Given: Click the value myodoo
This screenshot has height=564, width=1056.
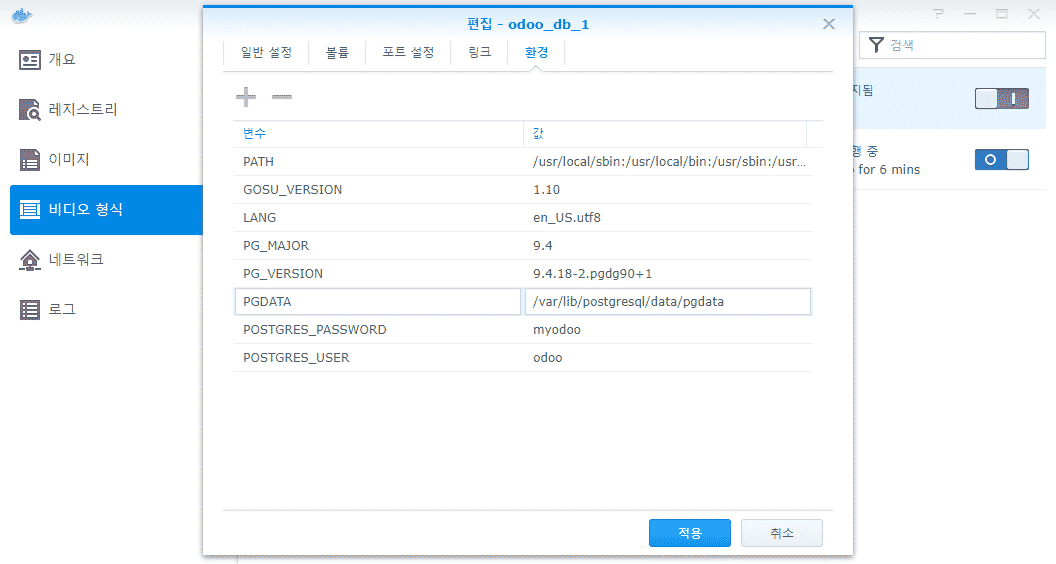Looking at the screenshot, I should point(556,330).
